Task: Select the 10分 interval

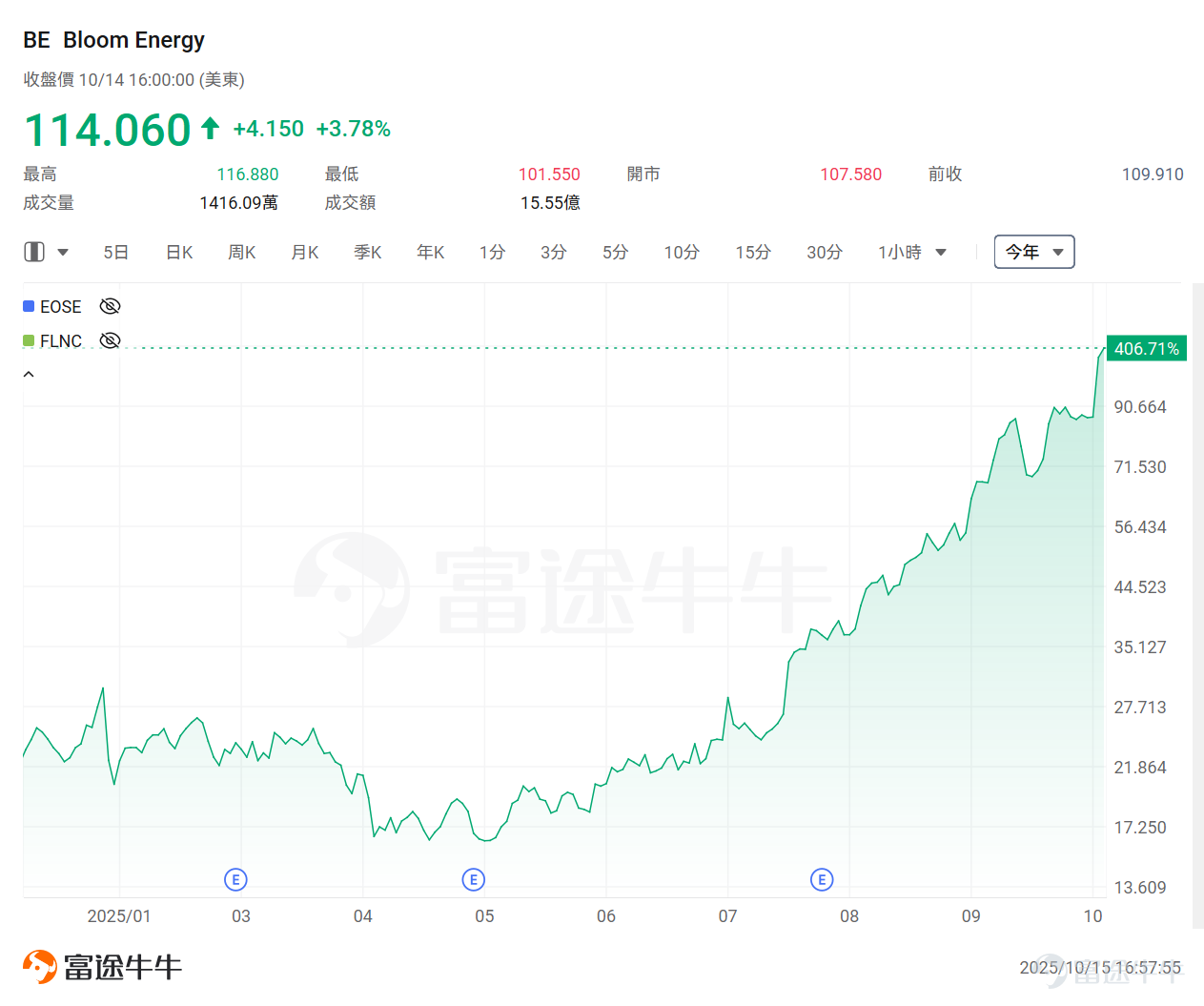Action: point(682,252)
